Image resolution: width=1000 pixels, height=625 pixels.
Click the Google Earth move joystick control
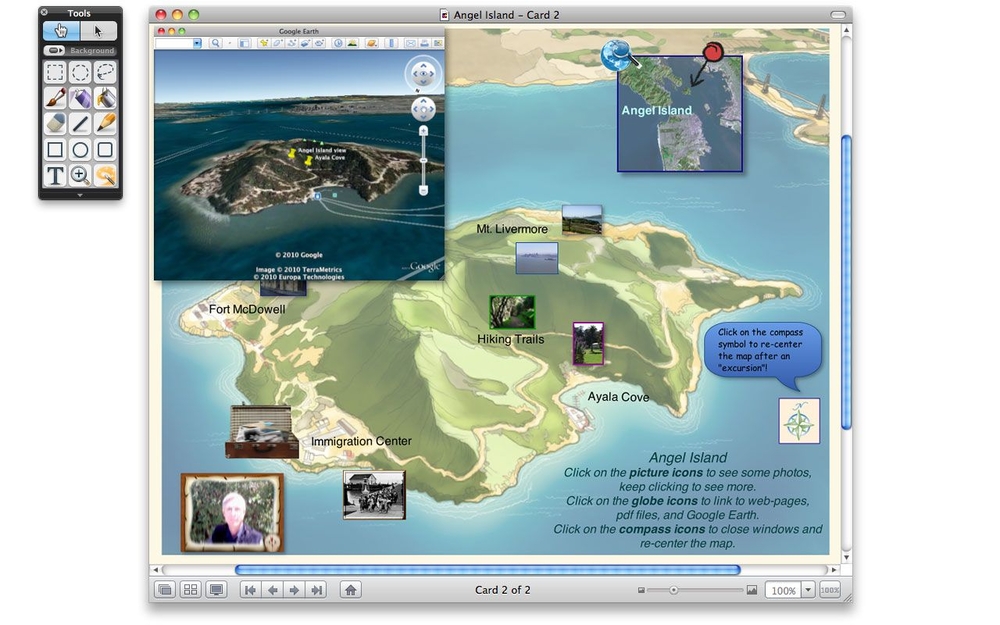pyautogui.click(x=423, y=109)
